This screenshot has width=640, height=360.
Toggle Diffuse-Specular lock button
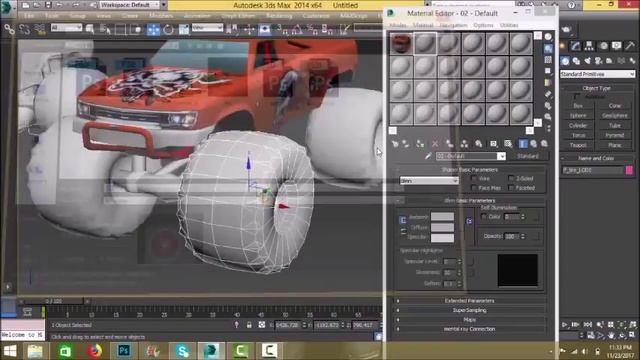403,232
